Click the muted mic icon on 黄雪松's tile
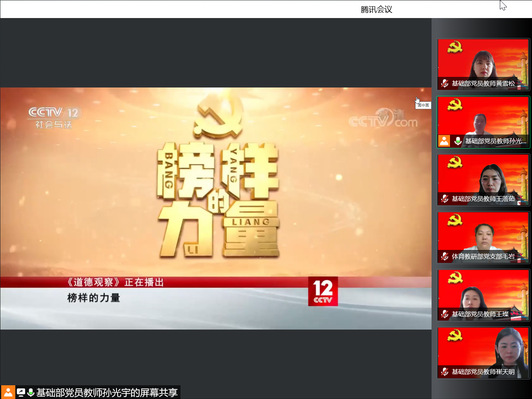 click(x=444, y=83)
